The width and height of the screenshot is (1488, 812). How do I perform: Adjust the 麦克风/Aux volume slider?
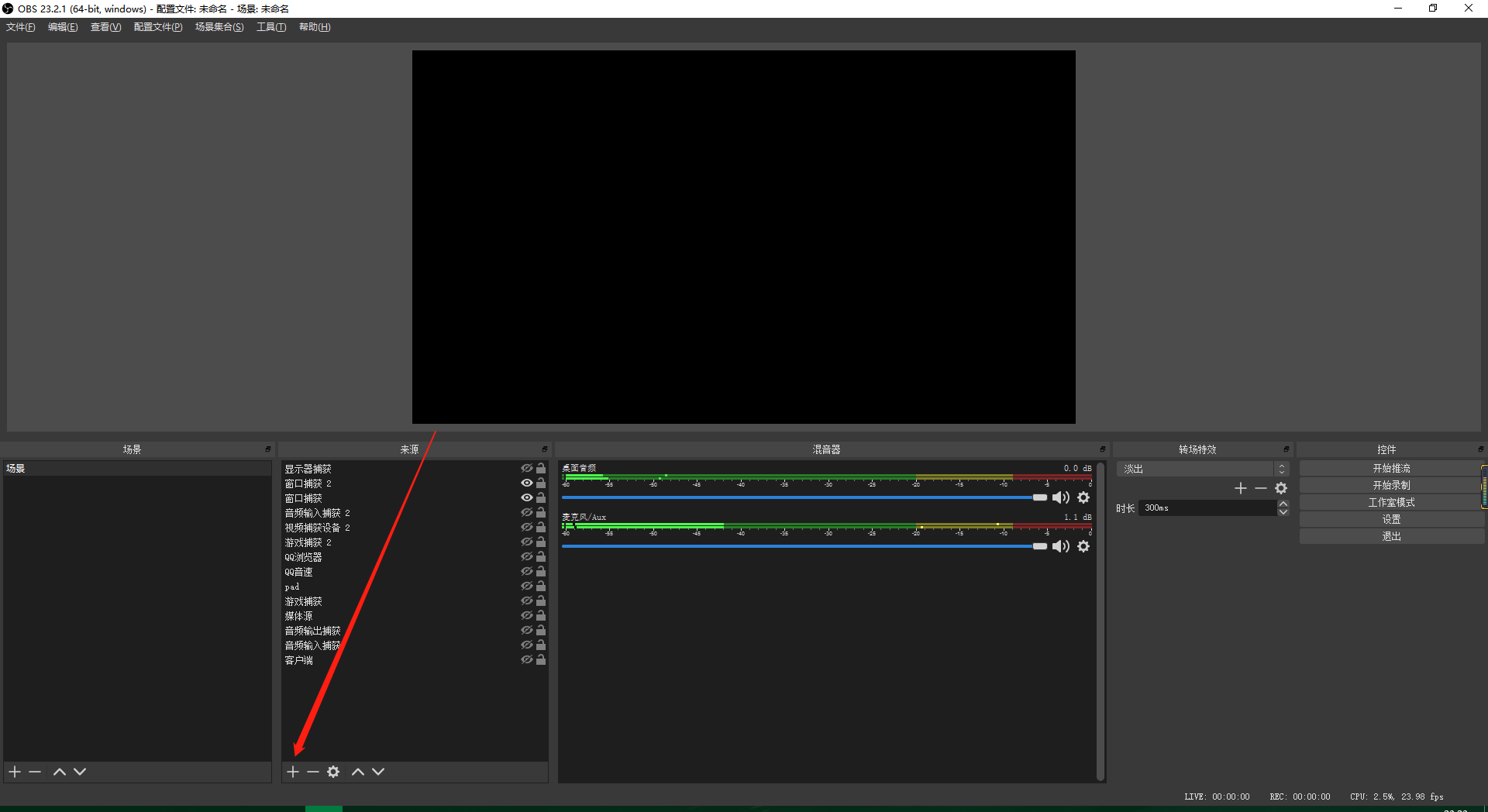click(804, 546)
